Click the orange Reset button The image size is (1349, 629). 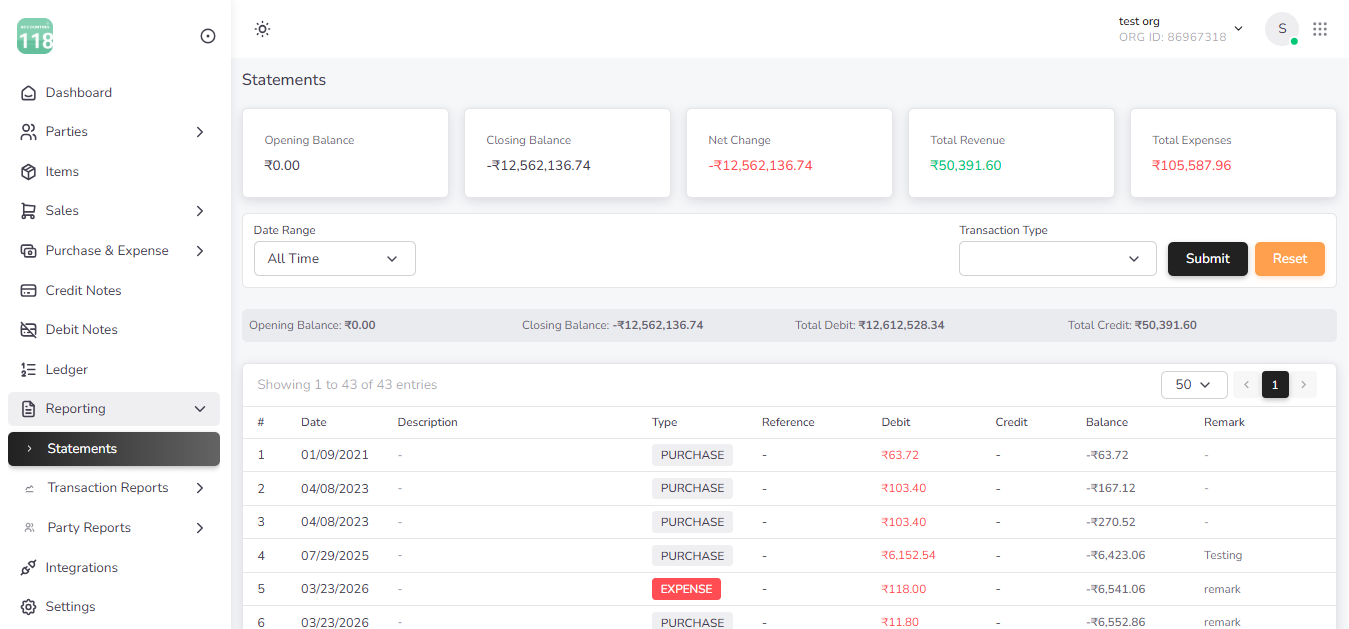(x=1290, y=259)
